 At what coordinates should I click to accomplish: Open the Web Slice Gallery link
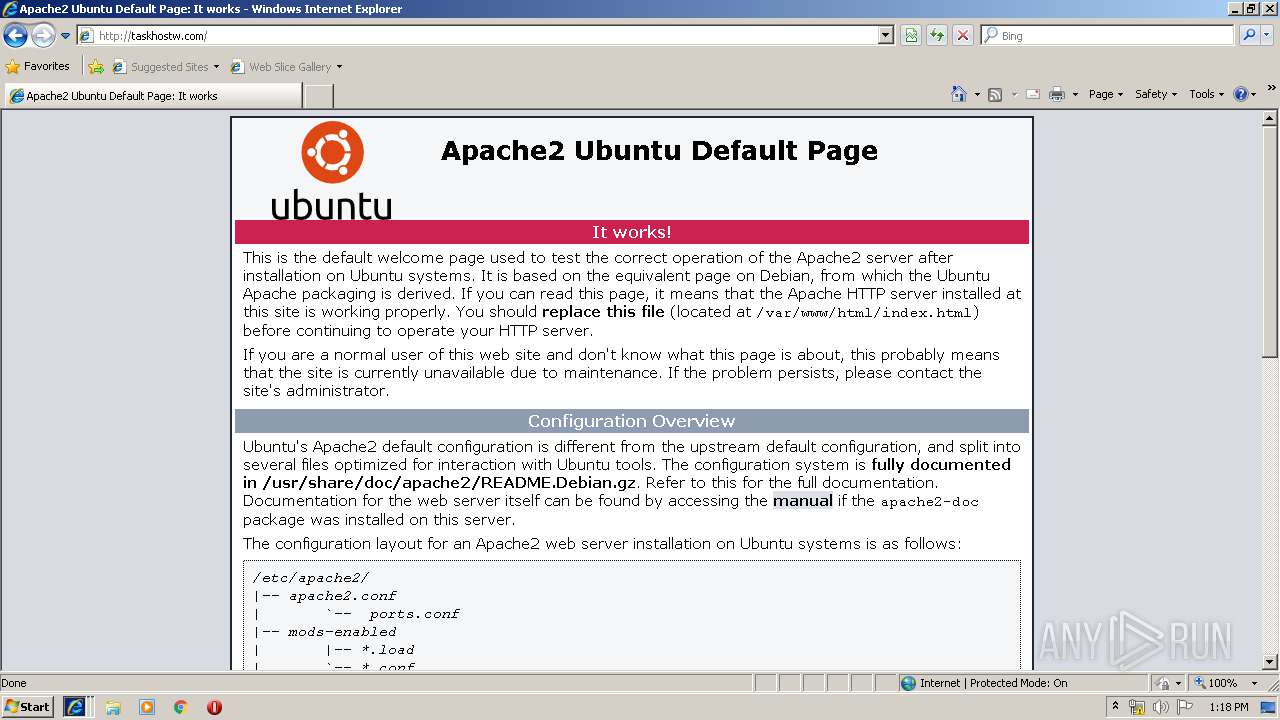point(286,67)
